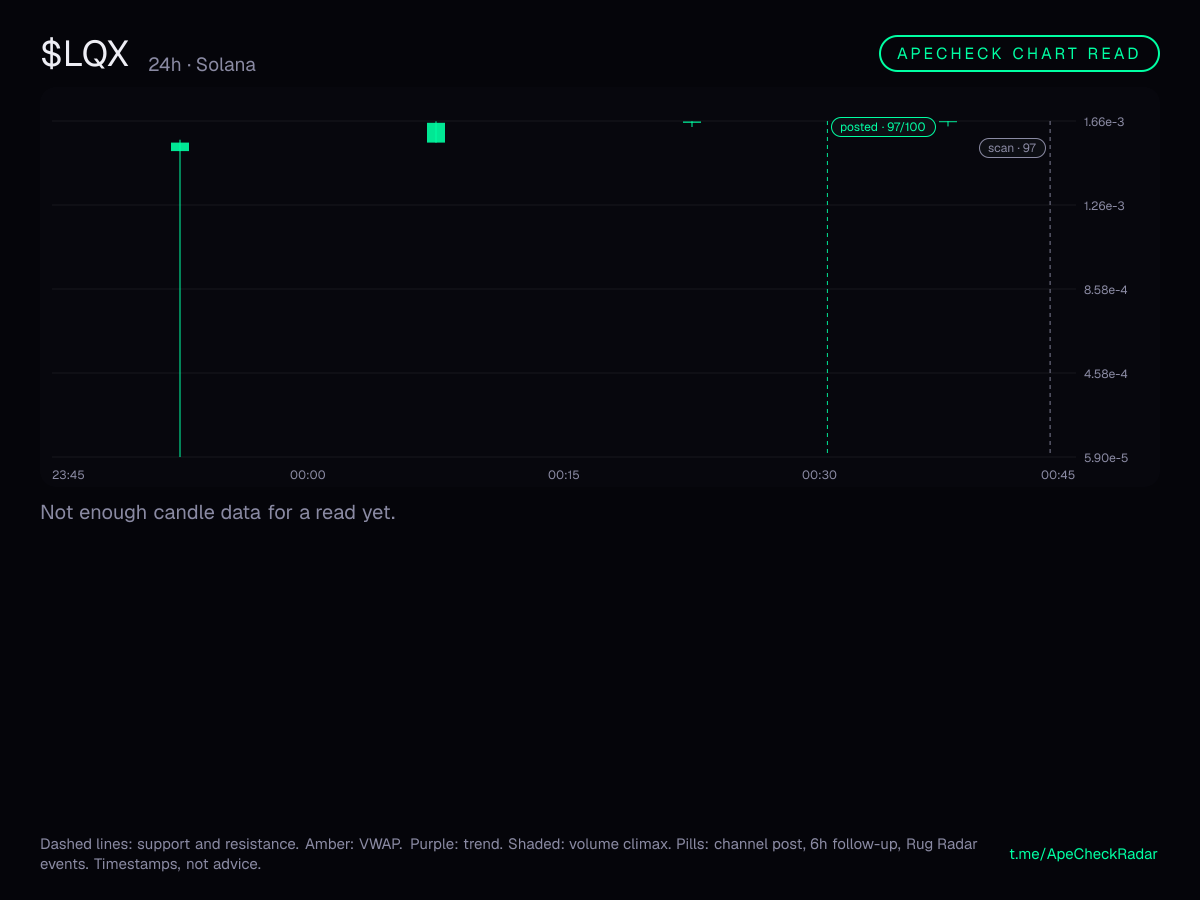1200x900 pixels.
Task: Click the 00:15 time axis label
Action: [564, 475]
